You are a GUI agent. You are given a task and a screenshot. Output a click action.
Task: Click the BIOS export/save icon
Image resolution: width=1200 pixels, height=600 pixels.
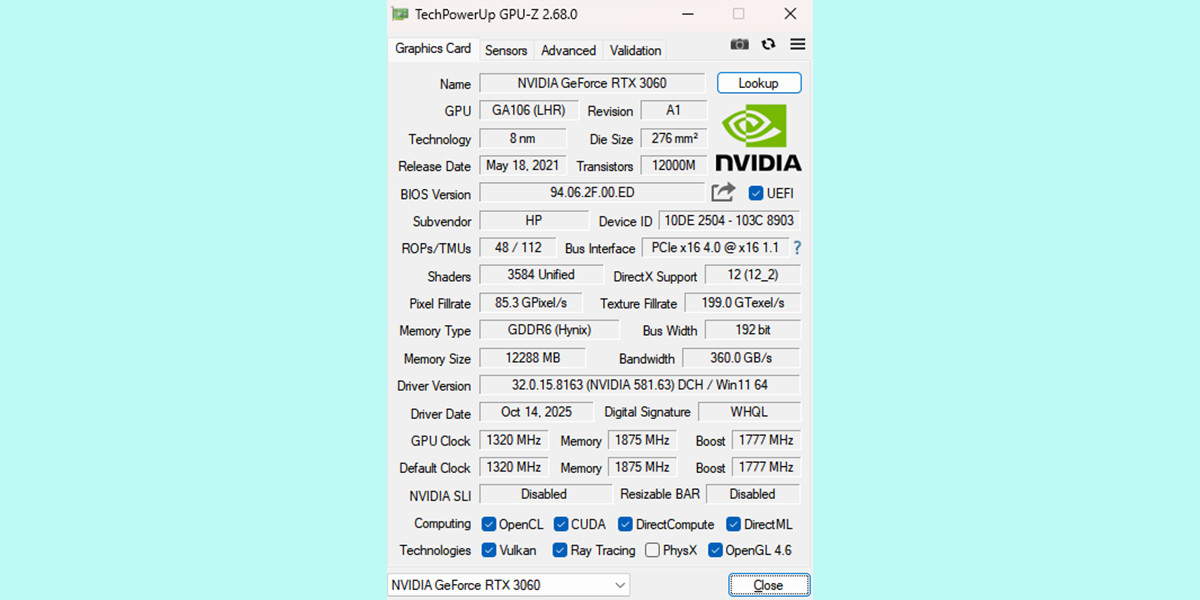[x=722, y=192]
